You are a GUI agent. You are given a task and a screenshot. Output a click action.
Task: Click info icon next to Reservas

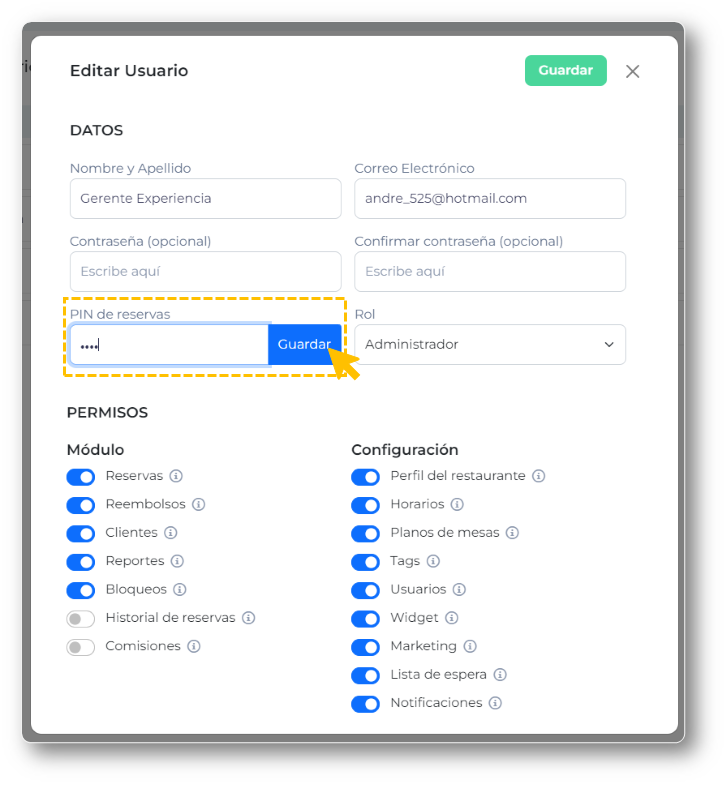tap(176, 476)
